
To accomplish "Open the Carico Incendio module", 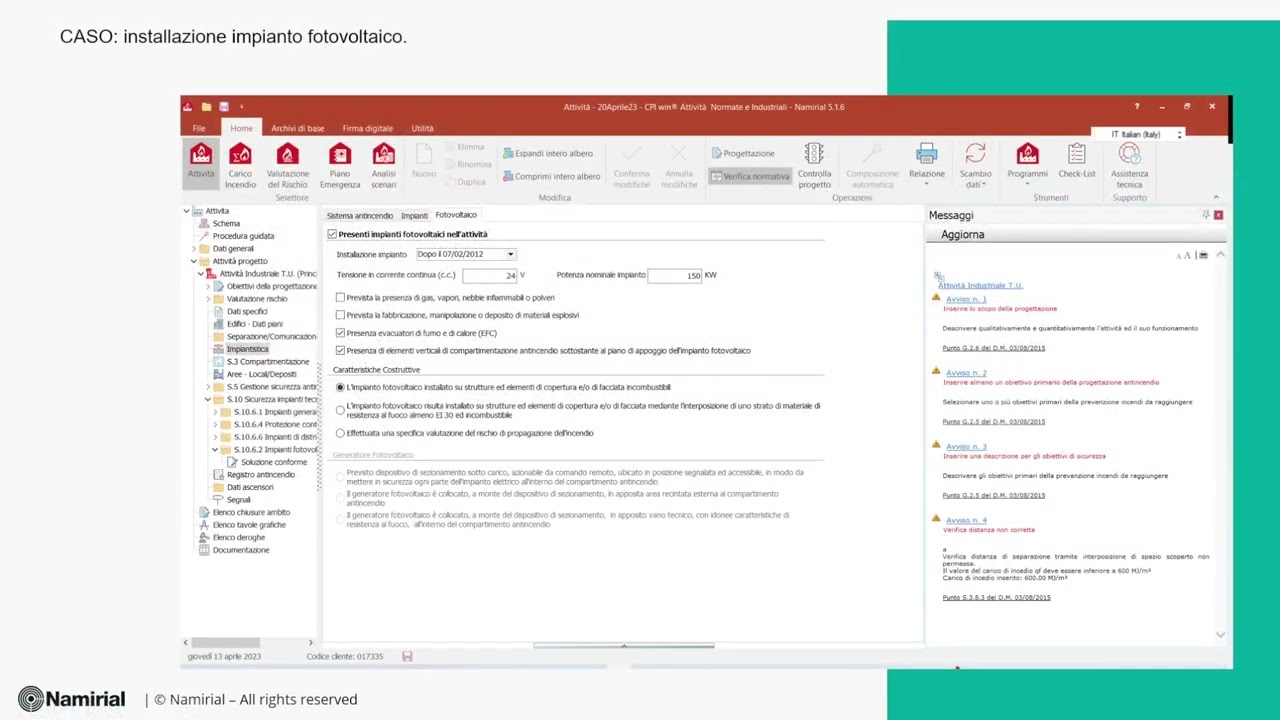I will click(240, 165).
